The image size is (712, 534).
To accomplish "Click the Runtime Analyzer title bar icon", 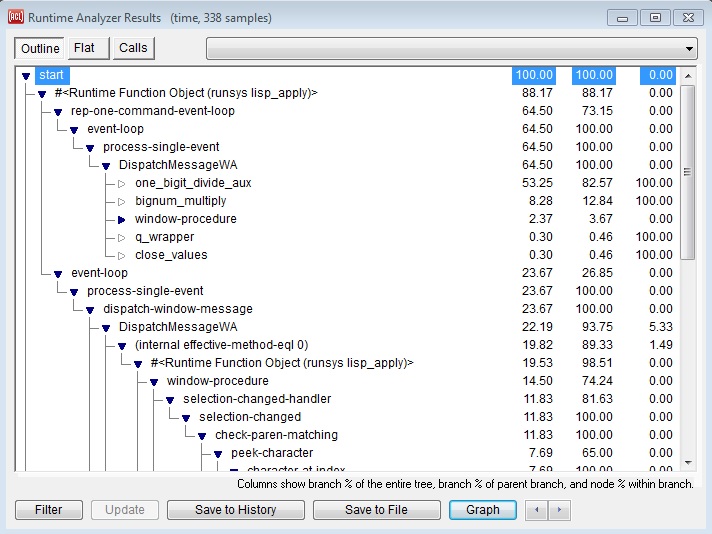I will point(15,17).
